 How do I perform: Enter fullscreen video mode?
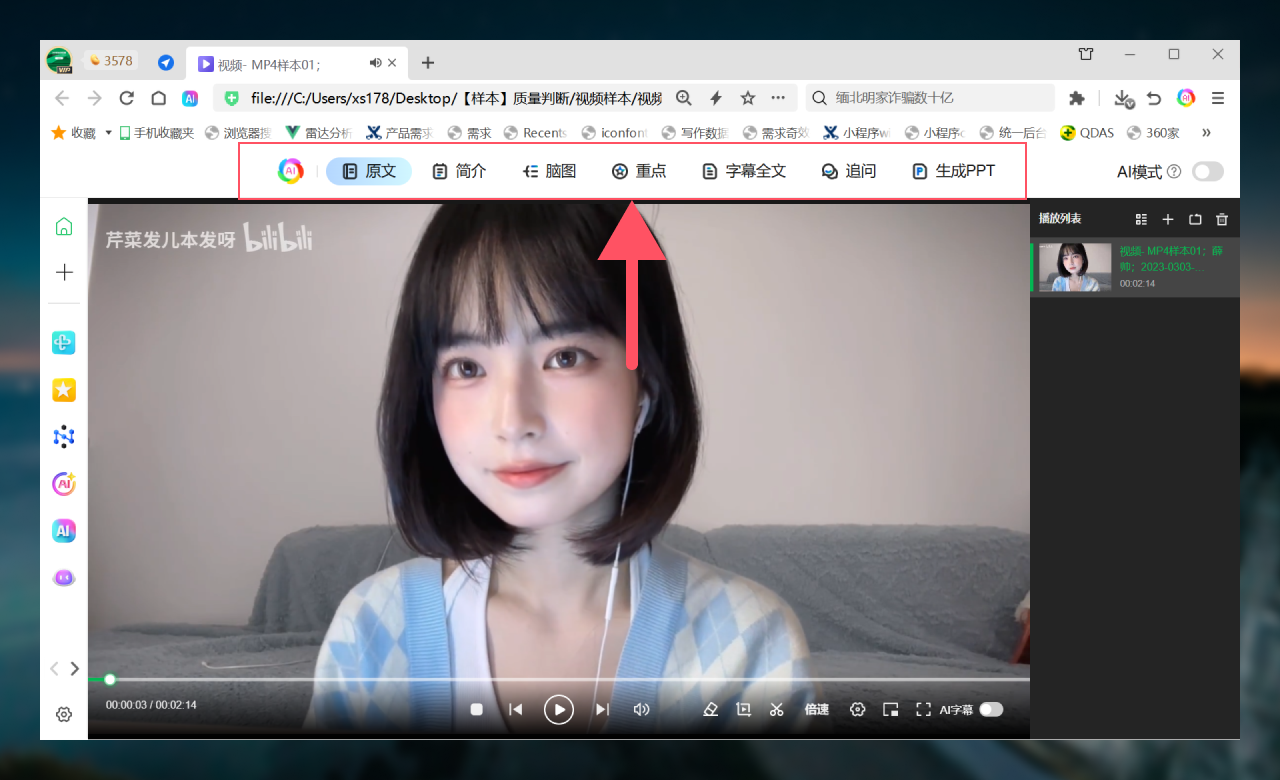pyautogui.click(x=923, y=709)
